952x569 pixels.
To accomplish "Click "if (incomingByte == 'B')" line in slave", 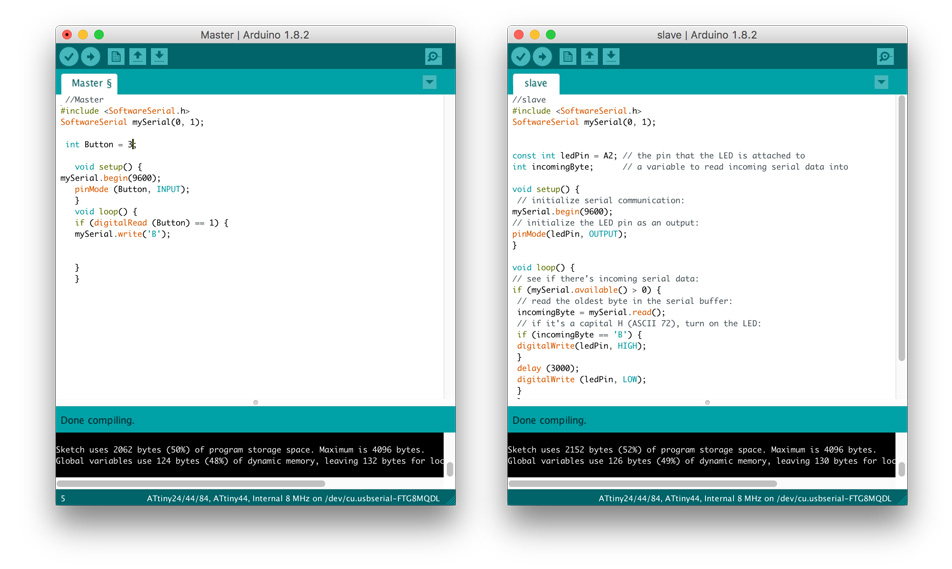I will [579, 335].
